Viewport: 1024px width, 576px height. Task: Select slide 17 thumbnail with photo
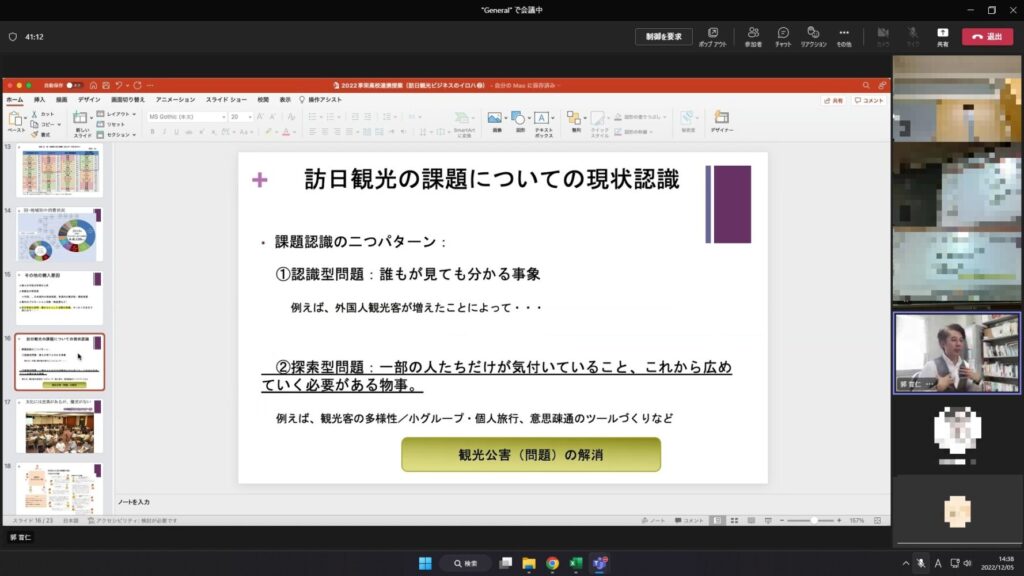(x=59, y=426)
